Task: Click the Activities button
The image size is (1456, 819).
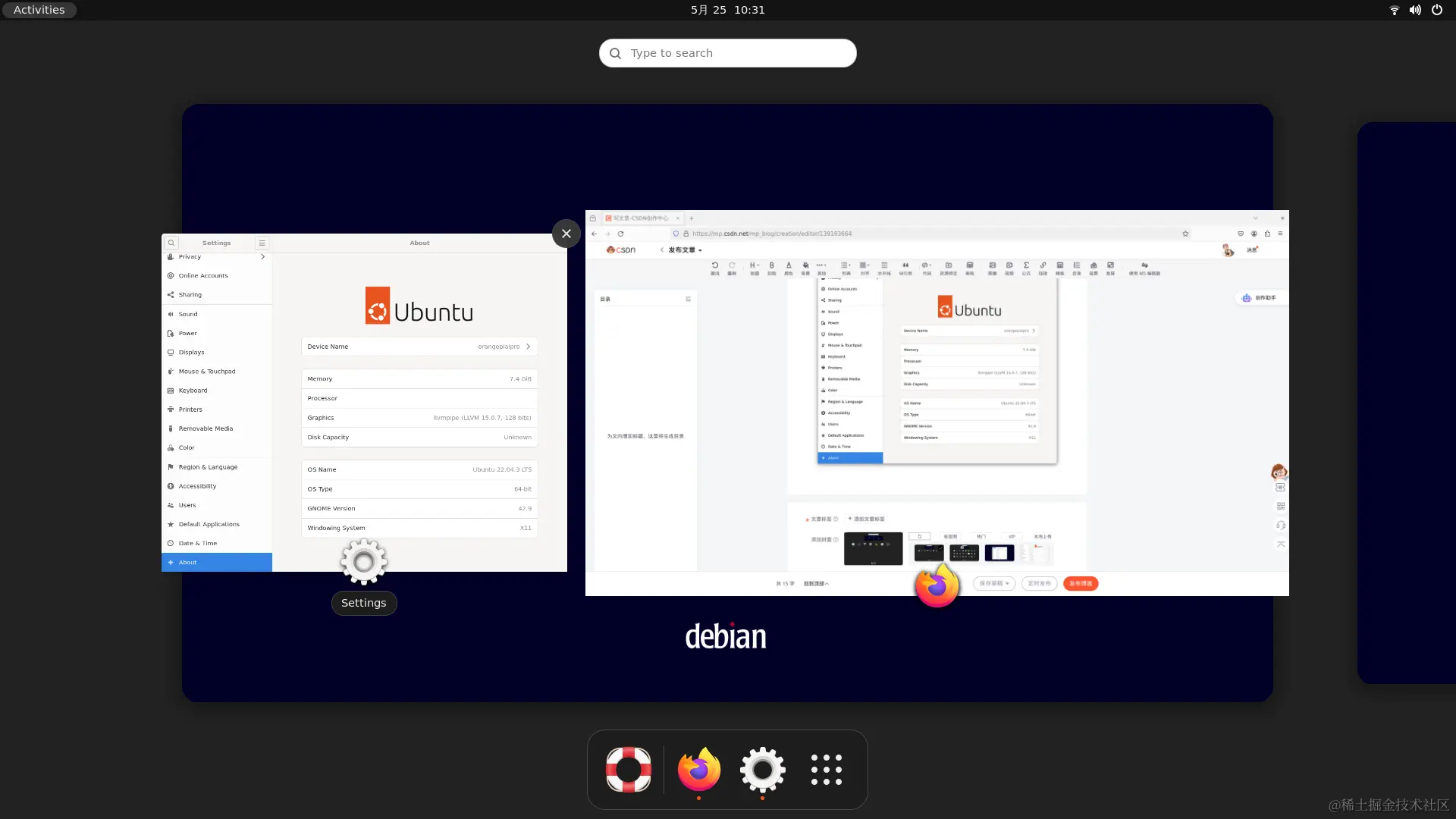Action: (x=39, y=10)
